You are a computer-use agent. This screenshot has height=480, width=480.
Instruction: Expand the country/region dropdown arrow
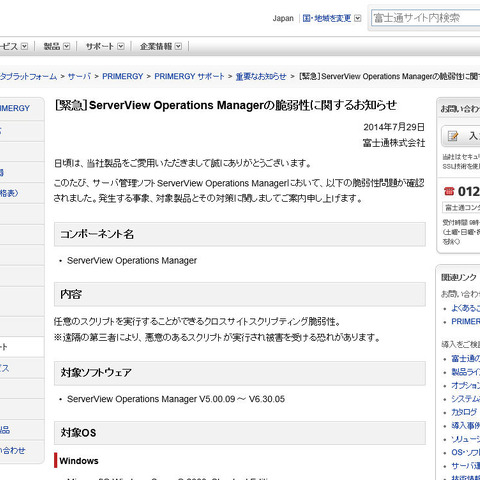coord(358,18)
